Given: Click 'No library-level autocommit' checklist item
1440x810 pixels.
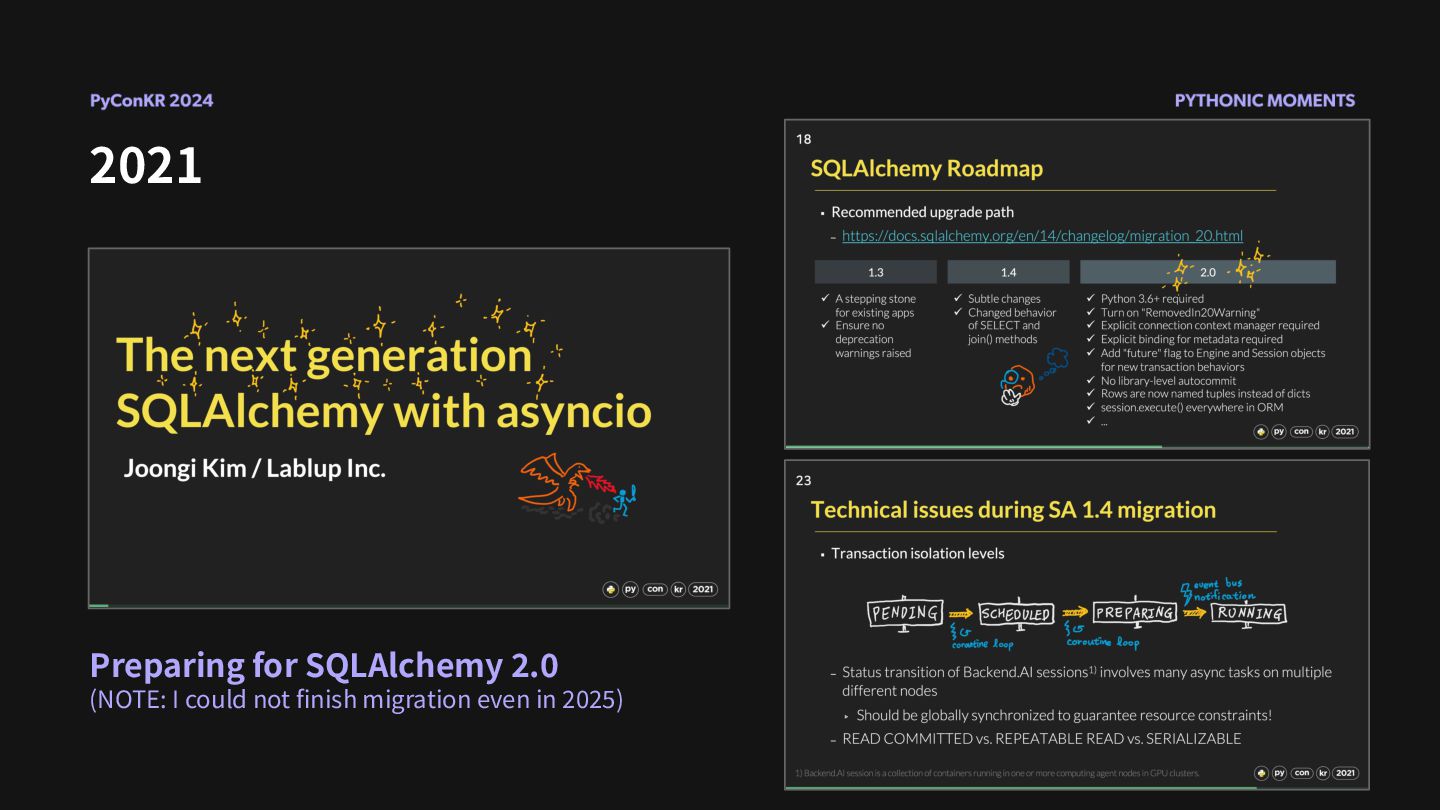Looking at the screenshot, I should point(1168,380).
